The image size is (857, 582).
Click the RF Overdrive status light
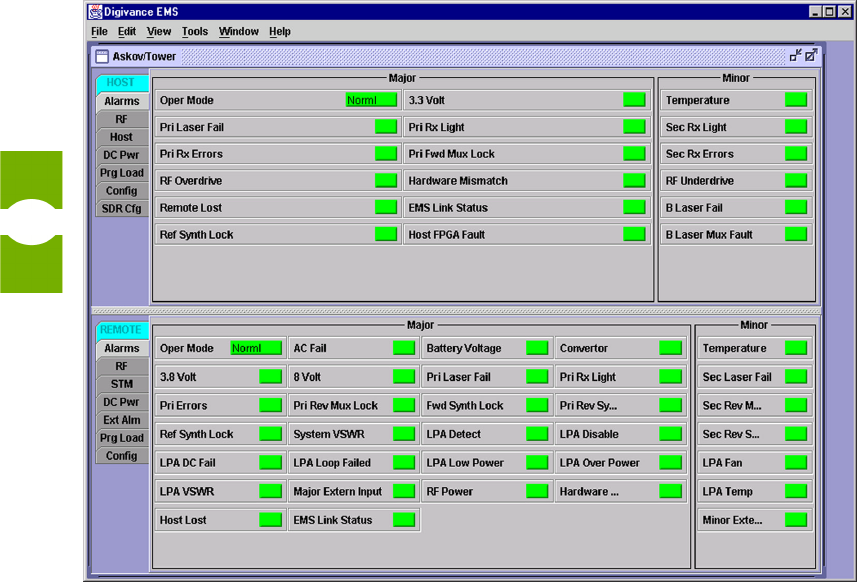coord(386,180)
